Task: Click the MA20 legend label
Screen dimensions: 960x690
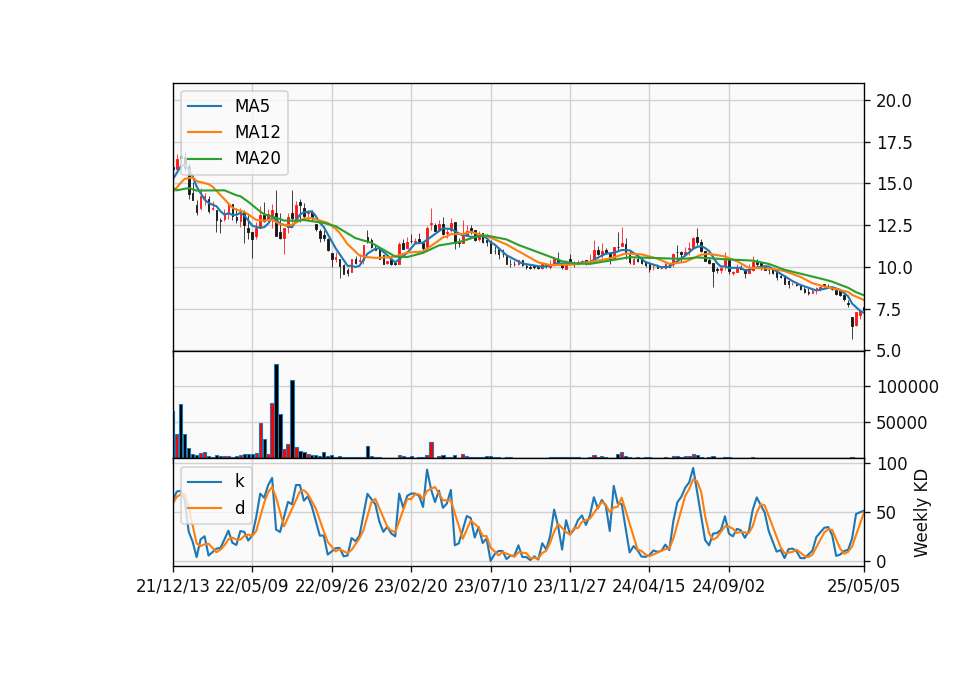Action: (257, 158)
